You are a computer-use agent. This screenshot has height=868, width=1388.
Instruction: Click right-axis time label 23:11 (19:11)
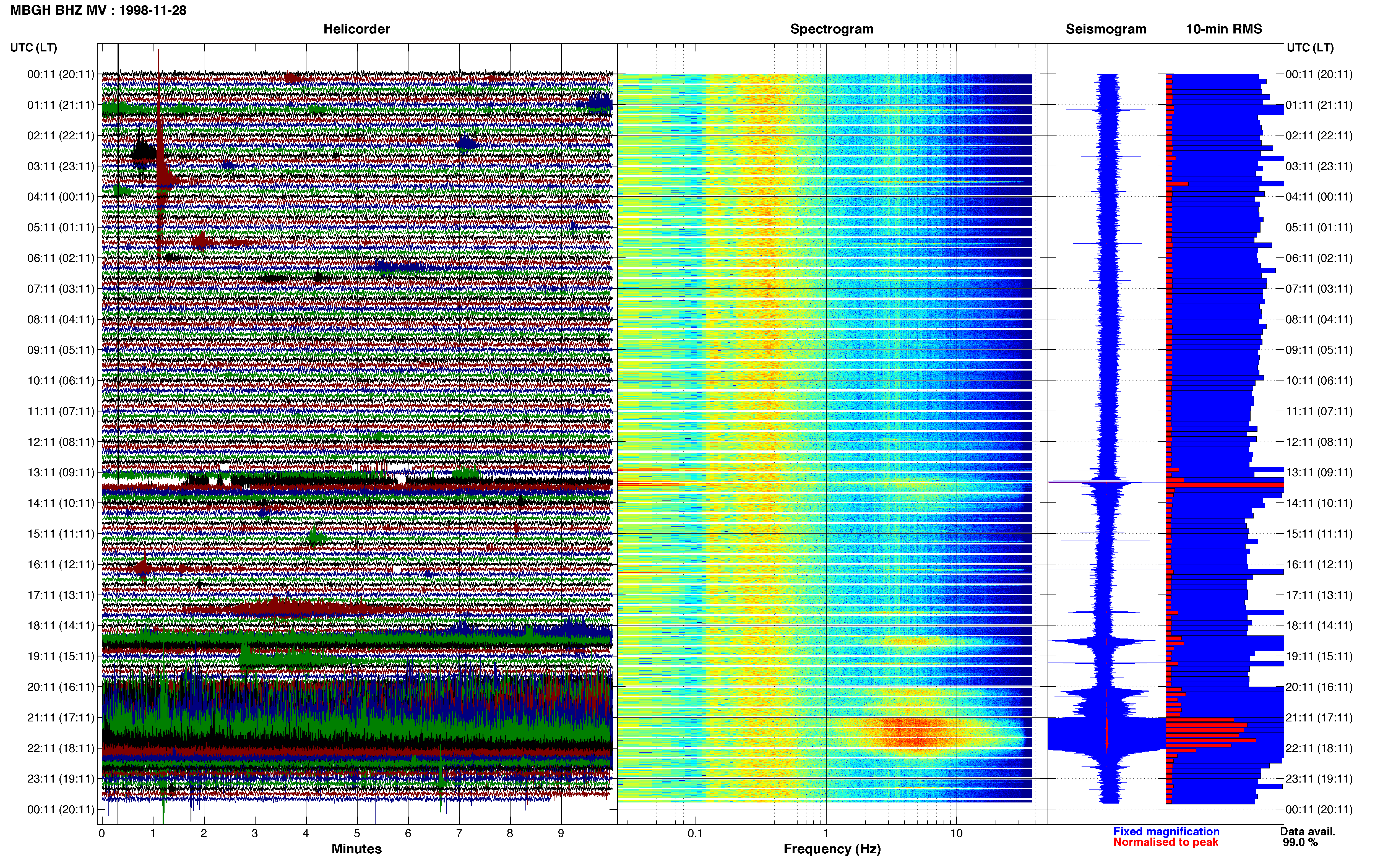click(x=1319, y=779)
